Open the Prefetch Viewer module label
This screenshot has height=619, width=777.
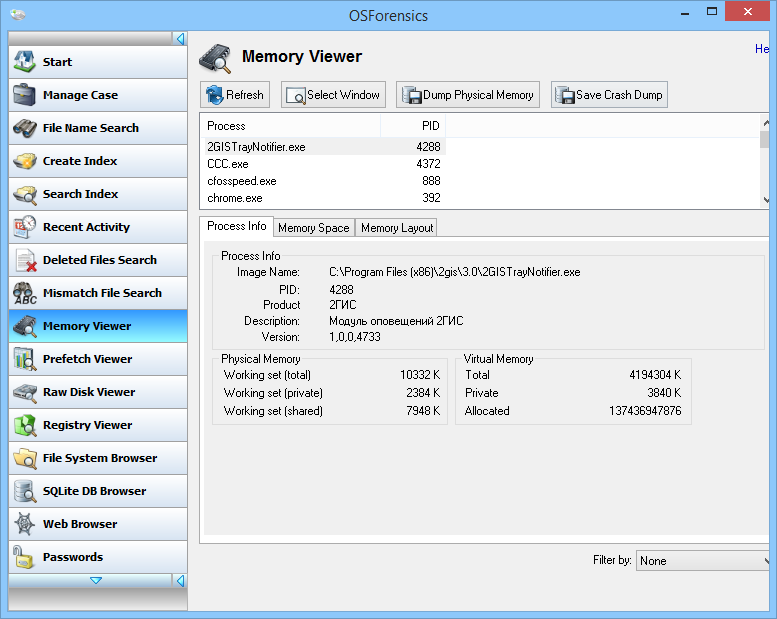(87, 359)
